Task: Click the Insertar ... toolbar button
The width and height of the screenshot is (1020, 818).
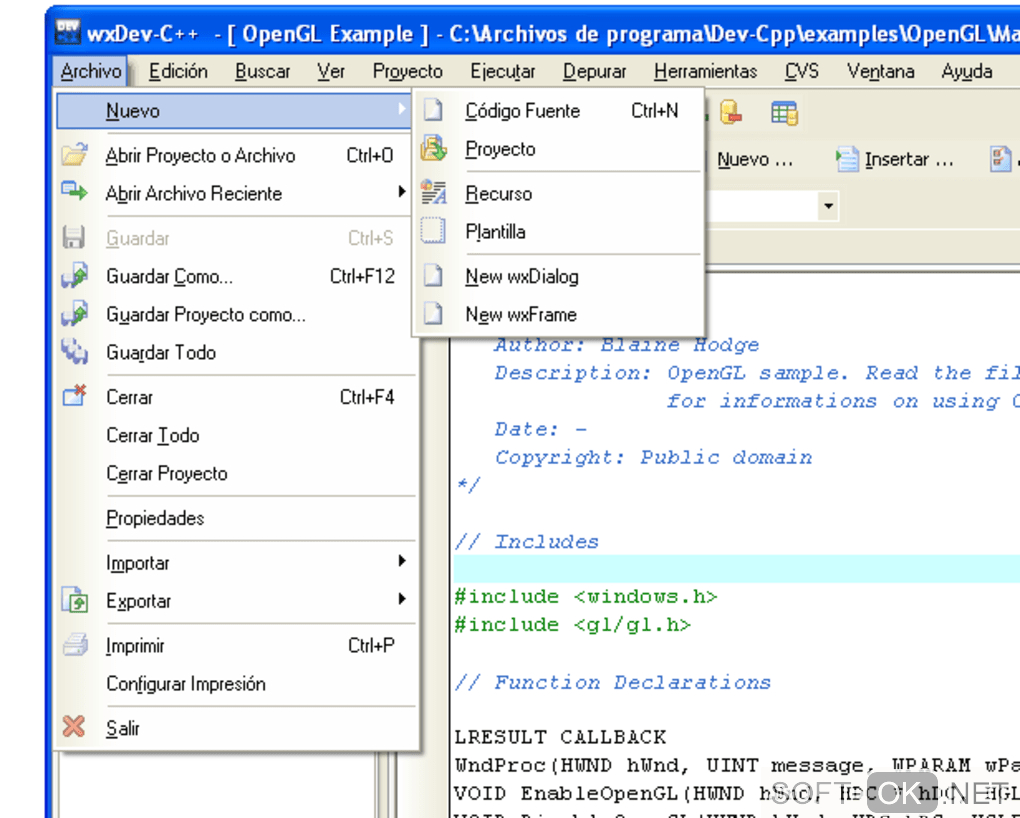Action: coord(895,159)
